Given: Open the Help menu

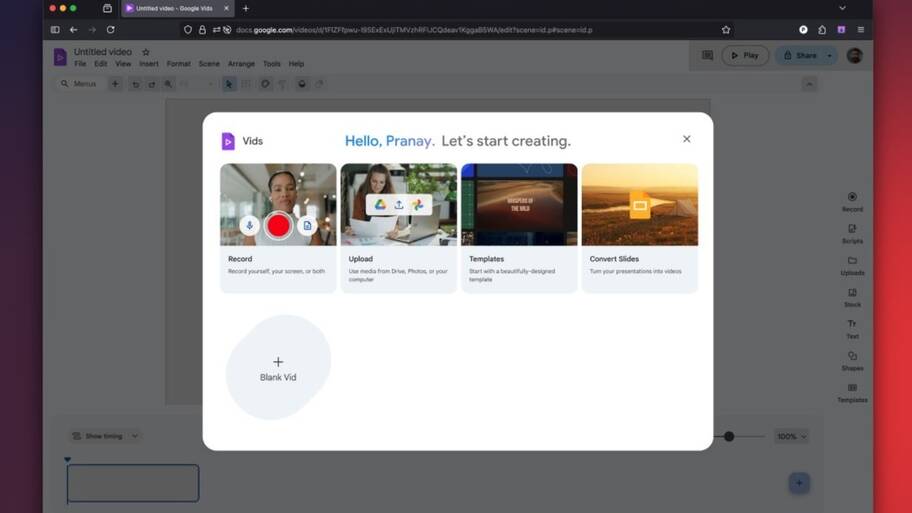Looking at the screenshot, I should click(296, 64).
